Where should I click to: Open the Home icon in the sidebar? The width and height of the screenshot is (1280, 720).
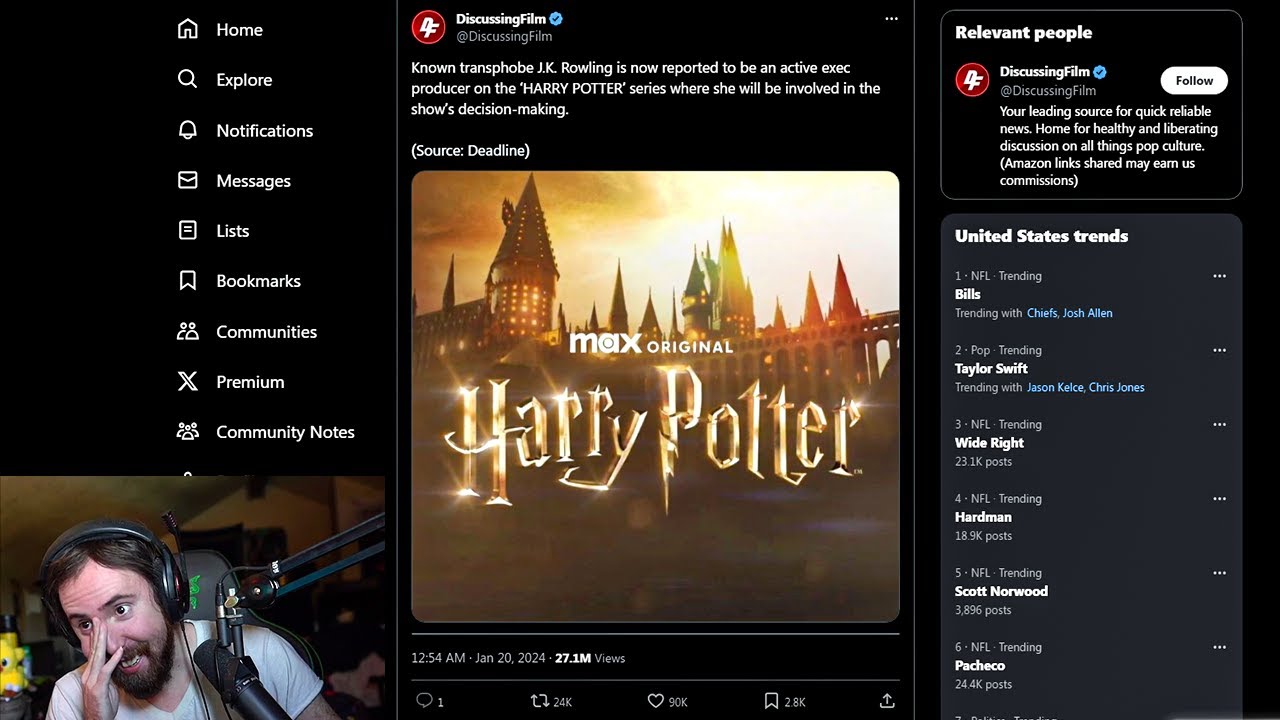[187, 29]
